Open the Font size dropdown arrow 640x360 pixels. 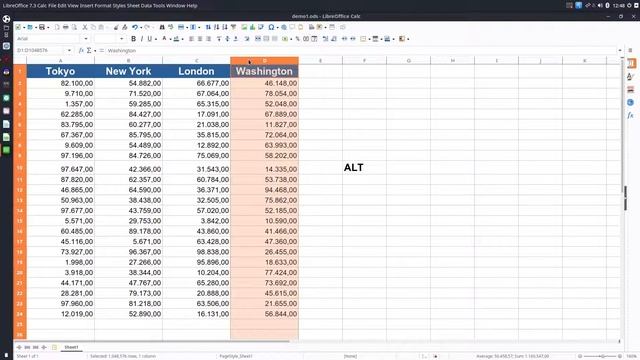point(121,39)
